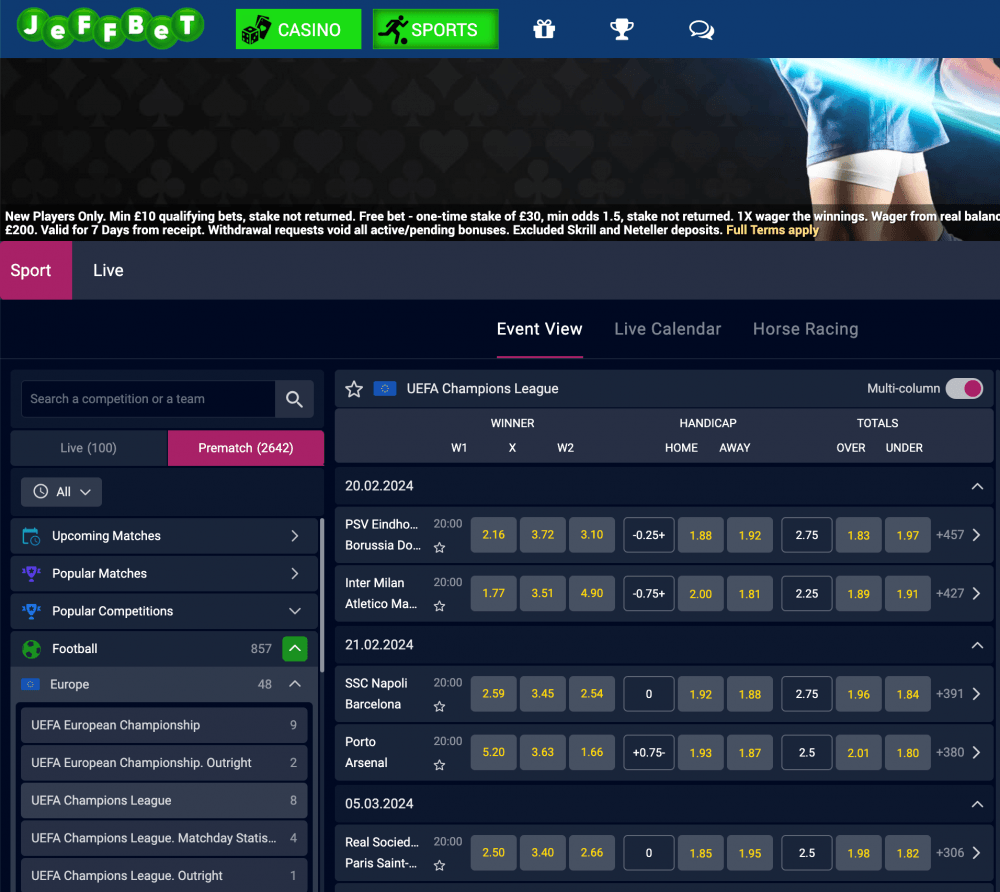Click the JeffBet logo
This screenshot has width=1000, height=892.
coord(110,28)
